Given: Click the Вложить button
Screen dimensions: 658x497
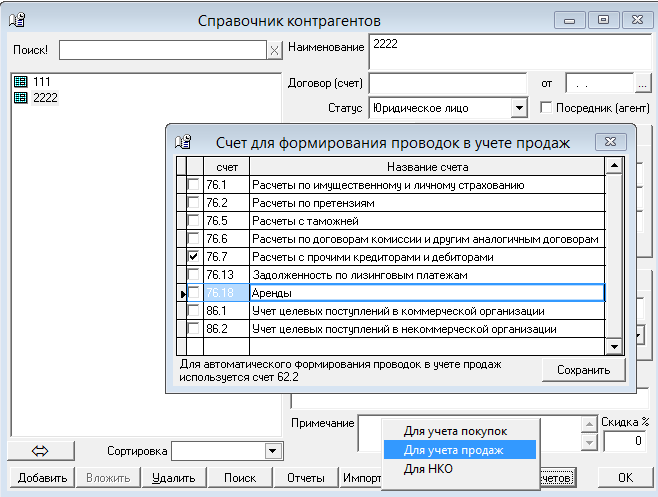Looking at the screenshot, I should [x=108, y=478].
